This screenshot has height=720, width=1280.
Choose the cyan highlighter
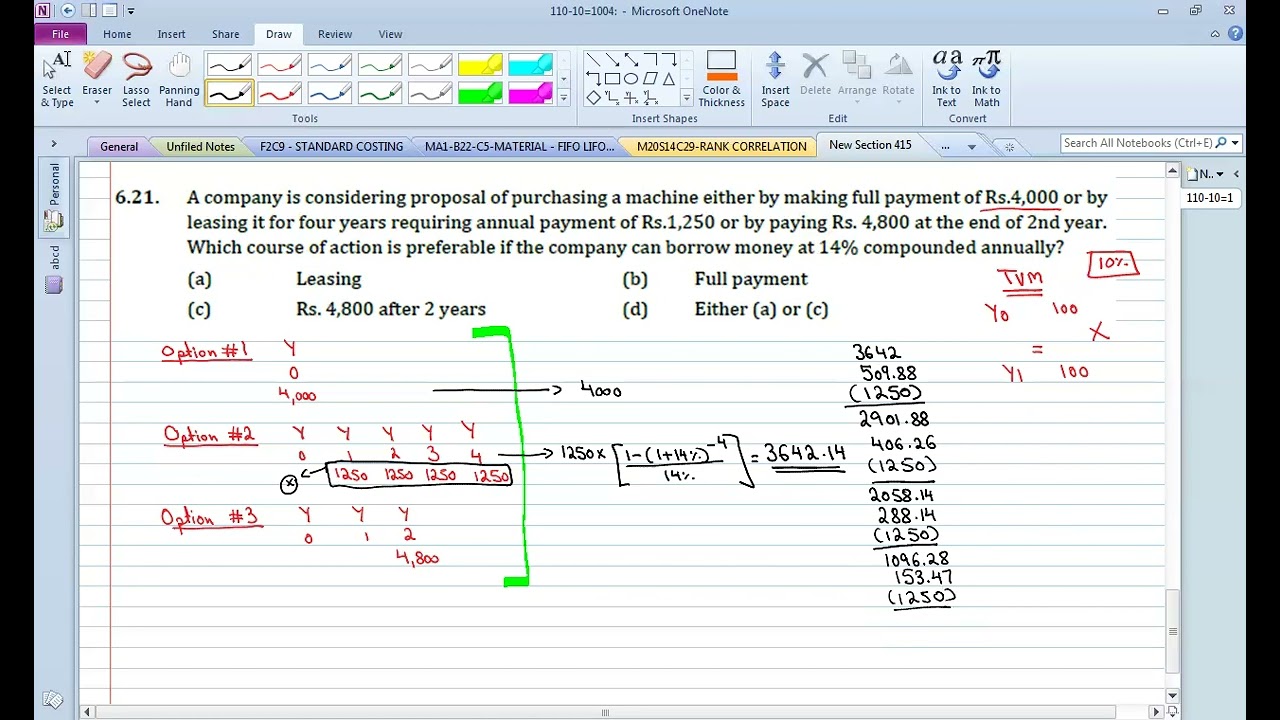[x=529, y=66]
